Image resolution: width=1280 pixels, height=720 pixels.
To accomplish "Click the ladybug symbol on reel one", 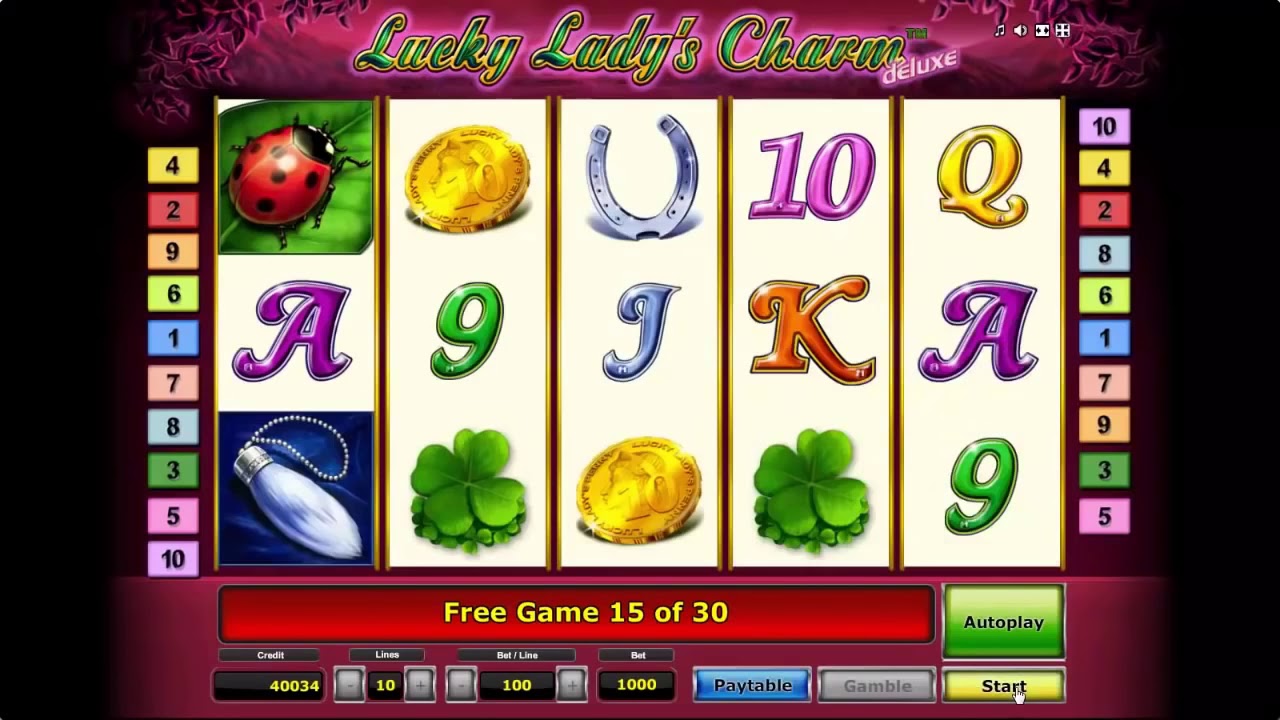I will pyautogui.click(x=295, y=177).
